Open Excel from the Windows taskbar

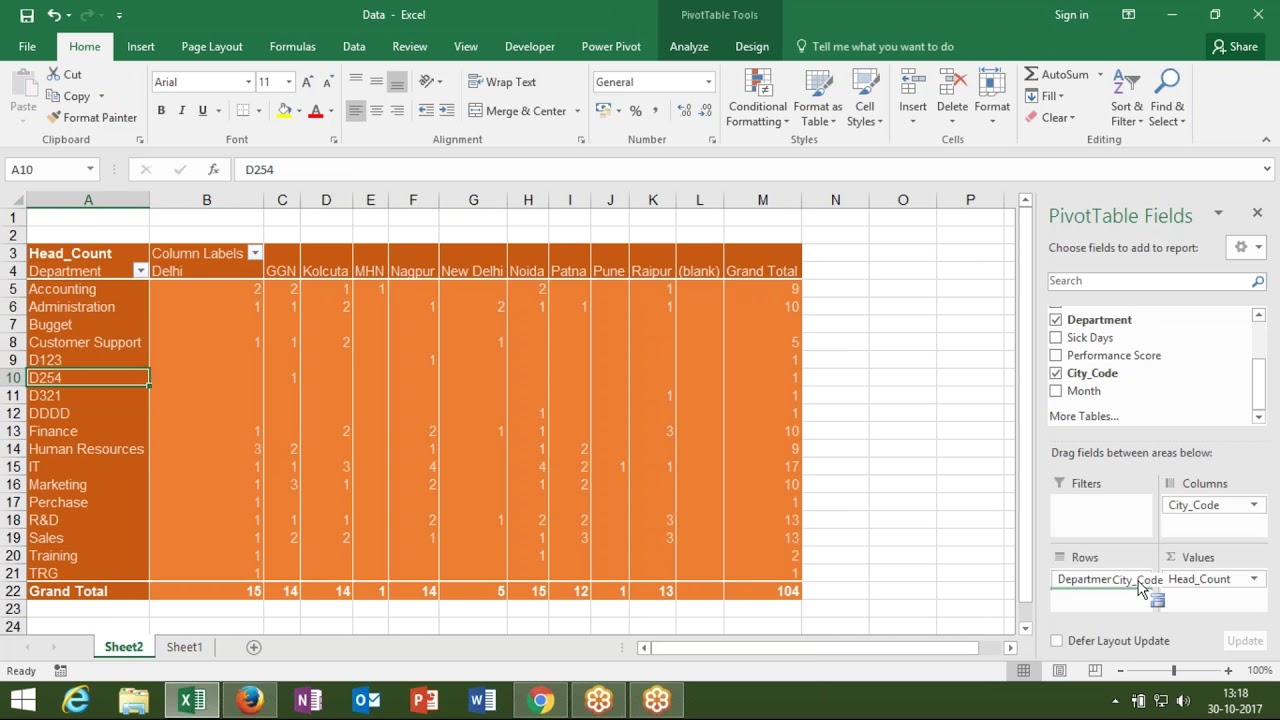pos(192,700)
